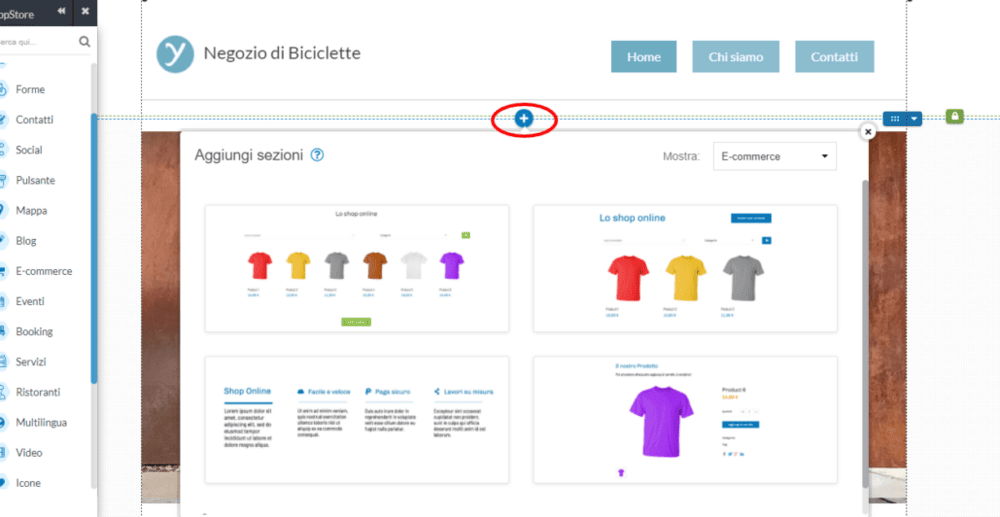Select the Shop Online text-columns template

click(357, 419)
